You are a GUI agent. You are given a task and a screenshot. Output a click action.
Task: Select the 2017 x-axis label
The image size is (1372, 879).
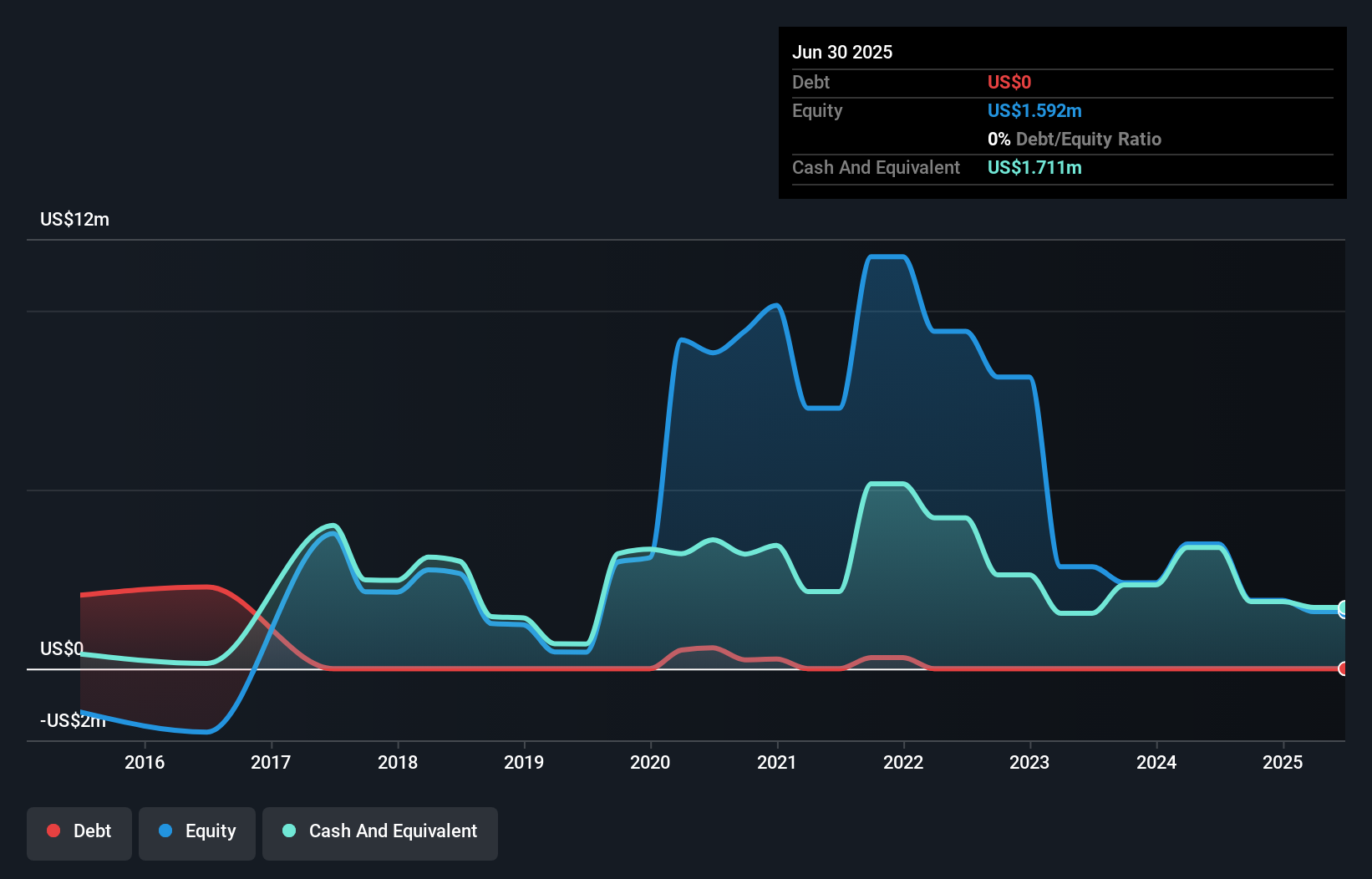click(271, 762)
